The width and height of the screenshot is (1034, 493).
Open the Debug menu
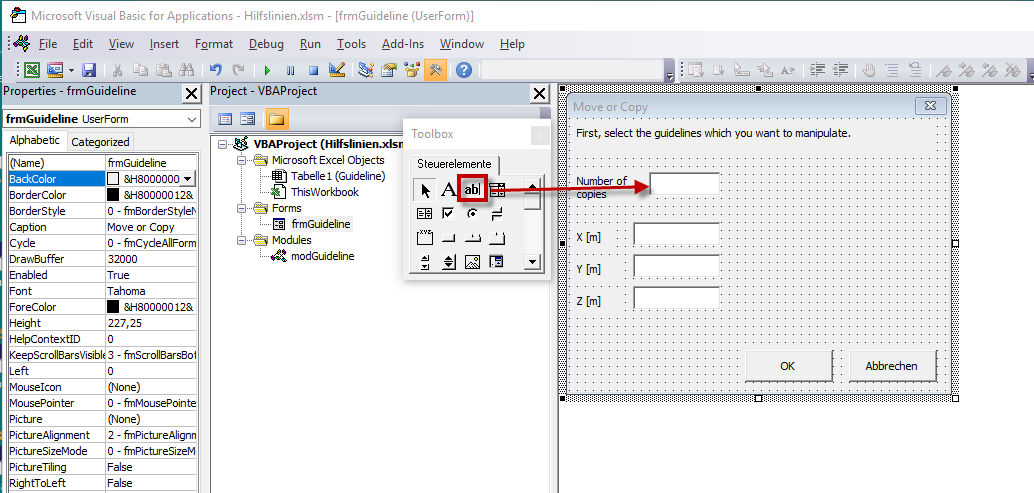(266, 44)
